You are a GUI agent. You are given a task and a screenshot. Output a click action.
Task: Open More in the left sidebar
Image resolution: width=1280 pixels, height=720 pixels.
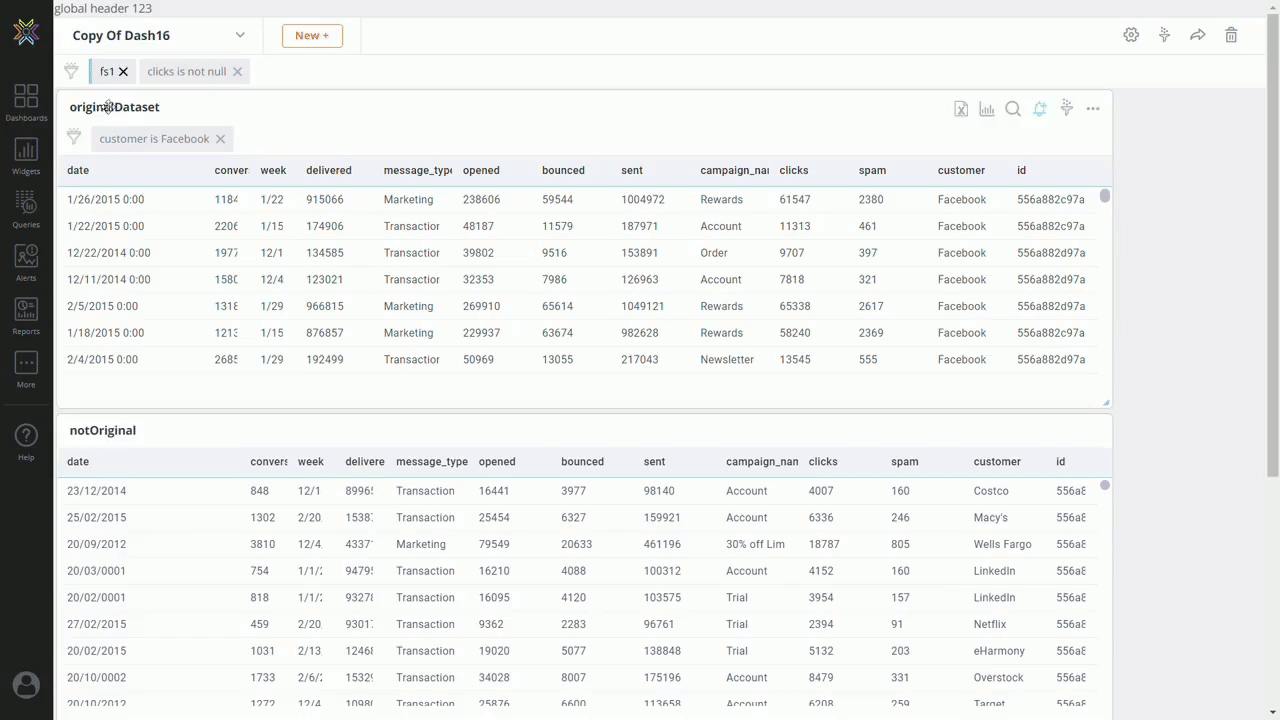point(26,369)
